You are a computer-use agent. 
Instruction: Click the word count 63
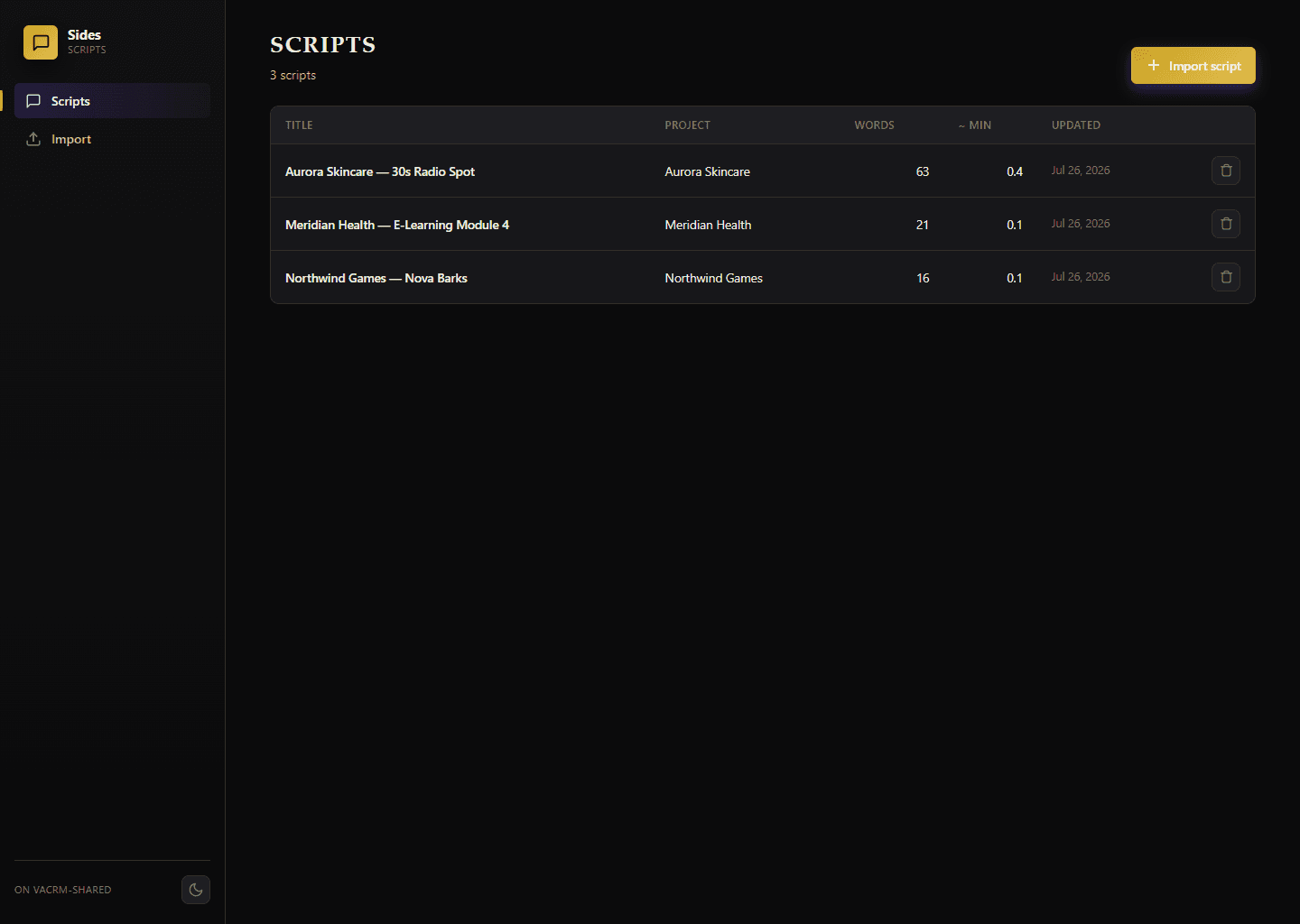[923, 171]
